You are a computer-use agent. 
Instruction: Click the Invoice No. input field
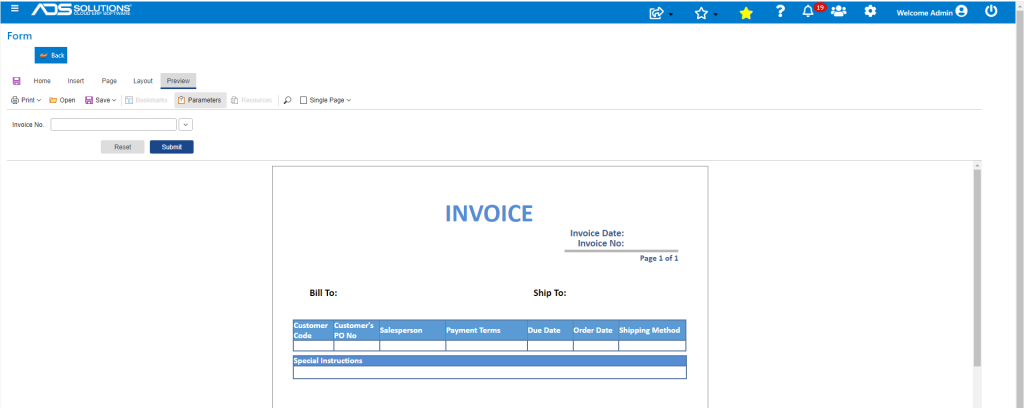[x=114, y=125]
